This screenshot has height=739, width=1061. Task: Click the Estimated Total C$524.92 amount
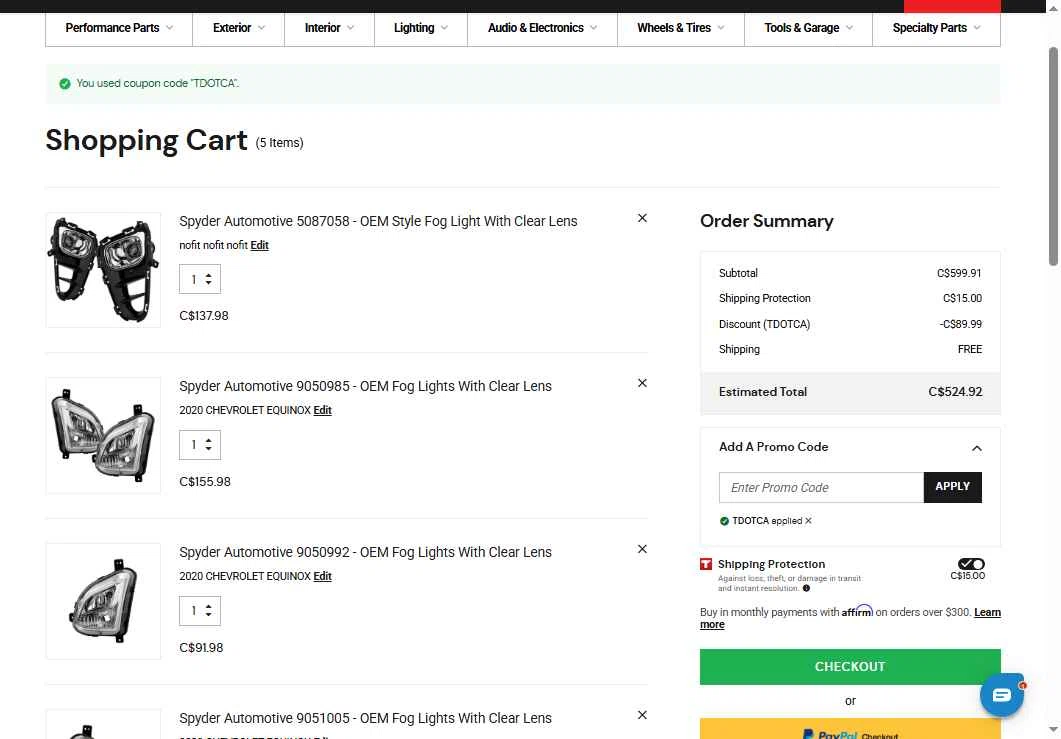click(955, 392)
